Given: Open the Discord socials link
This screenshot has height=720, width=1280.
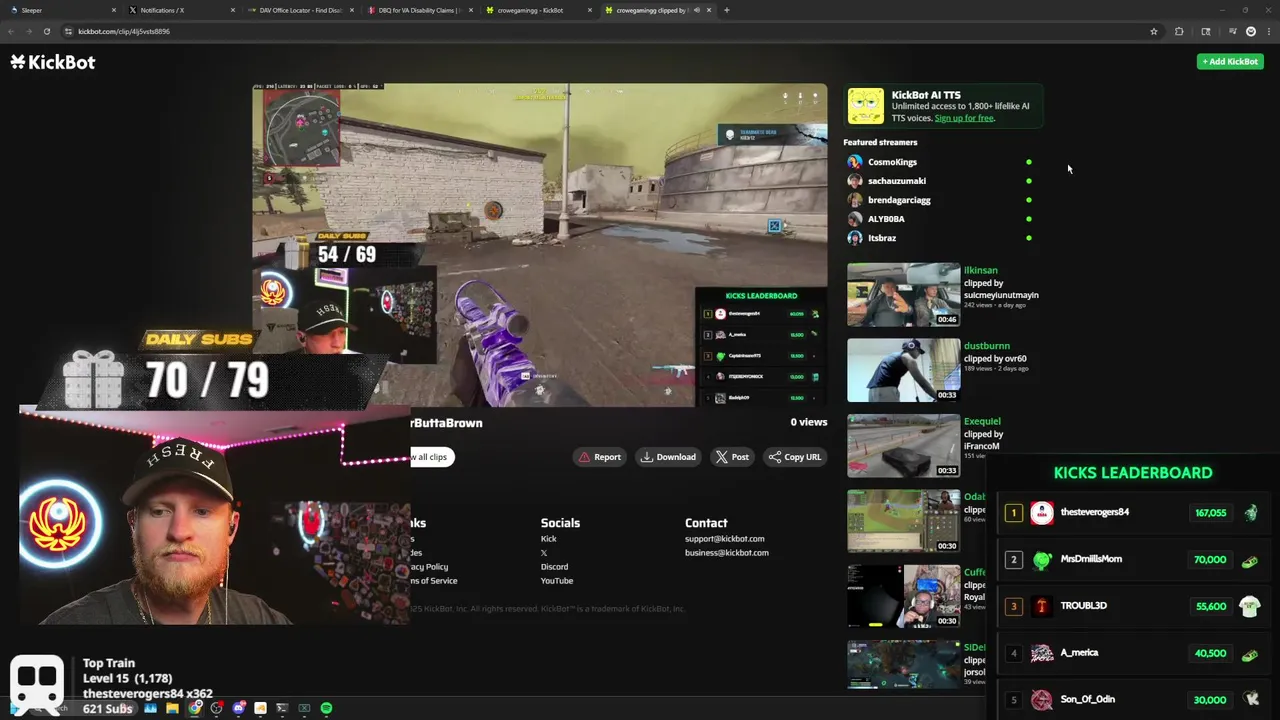Looking at the screenshot, I should pos(554,567).
